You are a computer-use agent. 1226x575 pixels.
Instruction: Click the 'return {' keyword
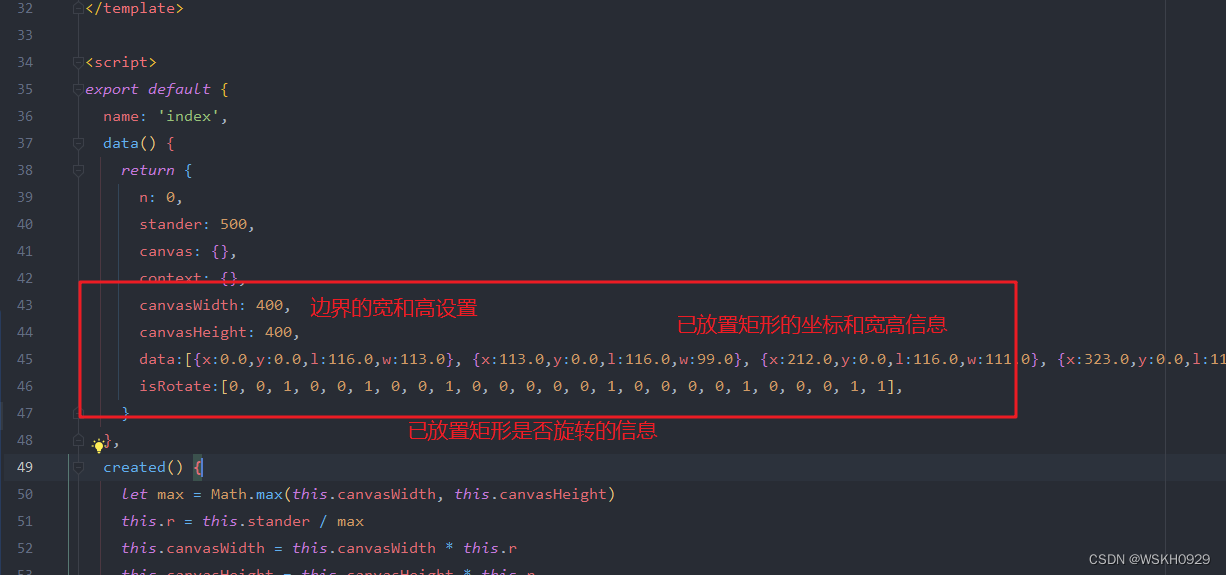157,170
